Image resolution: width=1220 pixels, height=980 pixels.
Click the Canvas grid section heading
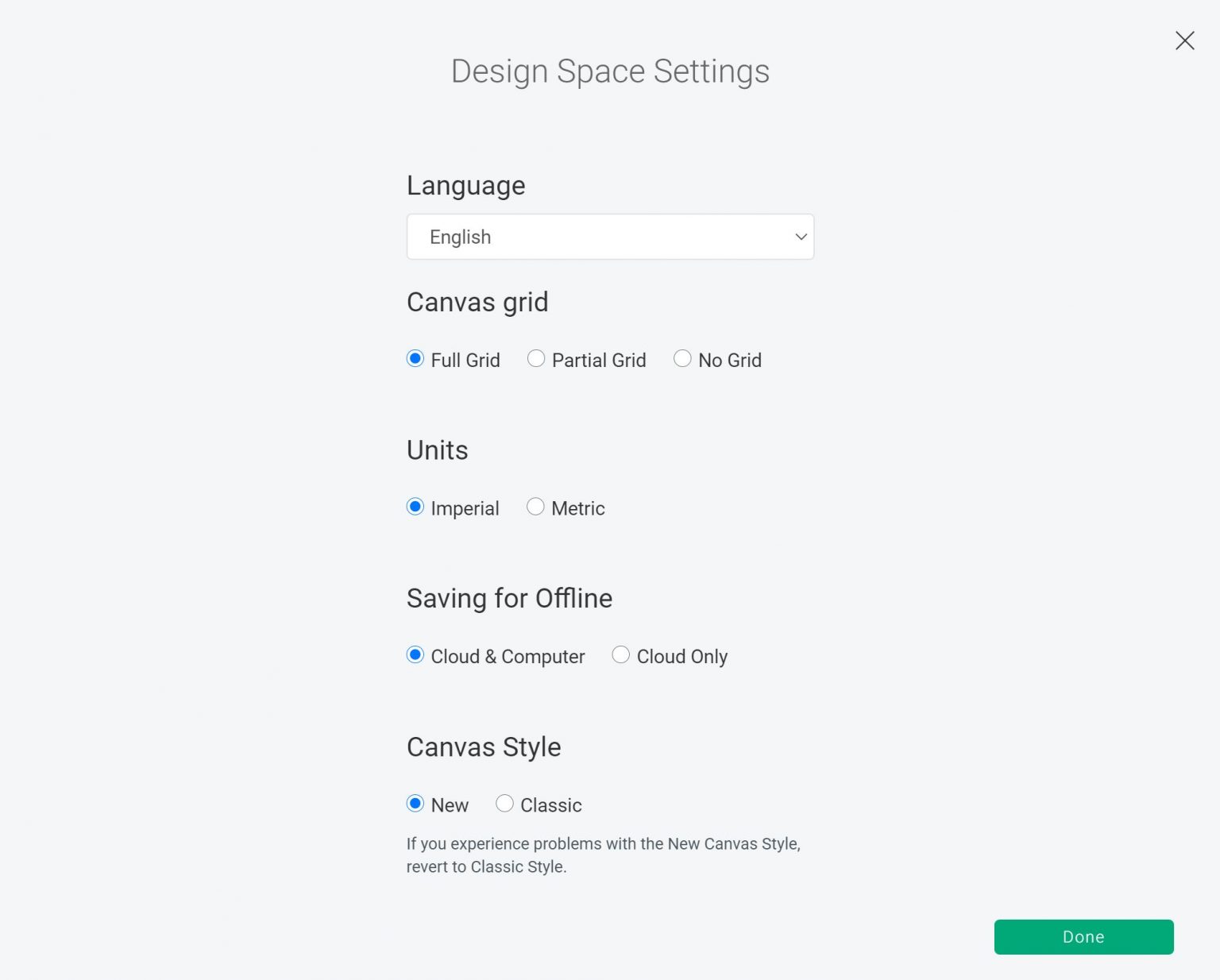click(x=477, y=302)
